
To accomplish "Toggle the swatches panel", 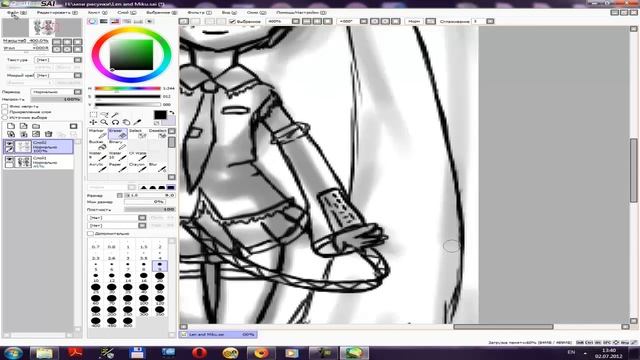I will (x=138, y=21).
